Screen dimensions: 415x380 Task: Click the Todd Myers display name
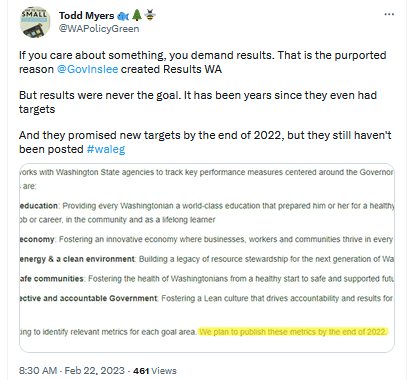87,16
